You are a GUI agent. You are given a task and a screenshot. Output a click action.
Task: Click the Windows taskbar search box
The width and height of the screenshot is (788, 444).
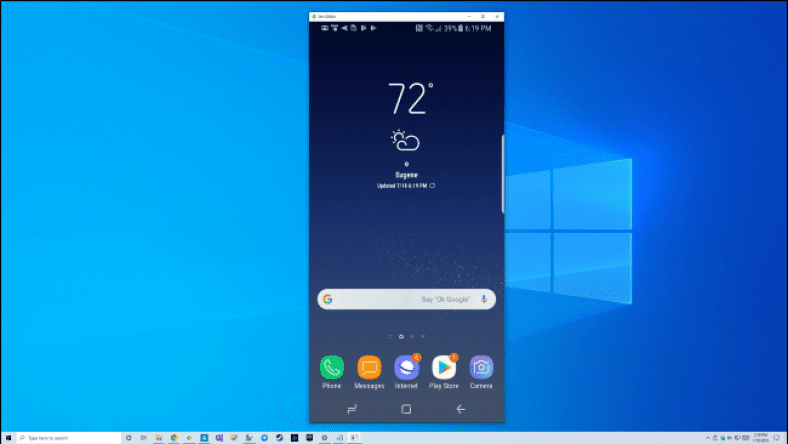click(x=69, y=438)
